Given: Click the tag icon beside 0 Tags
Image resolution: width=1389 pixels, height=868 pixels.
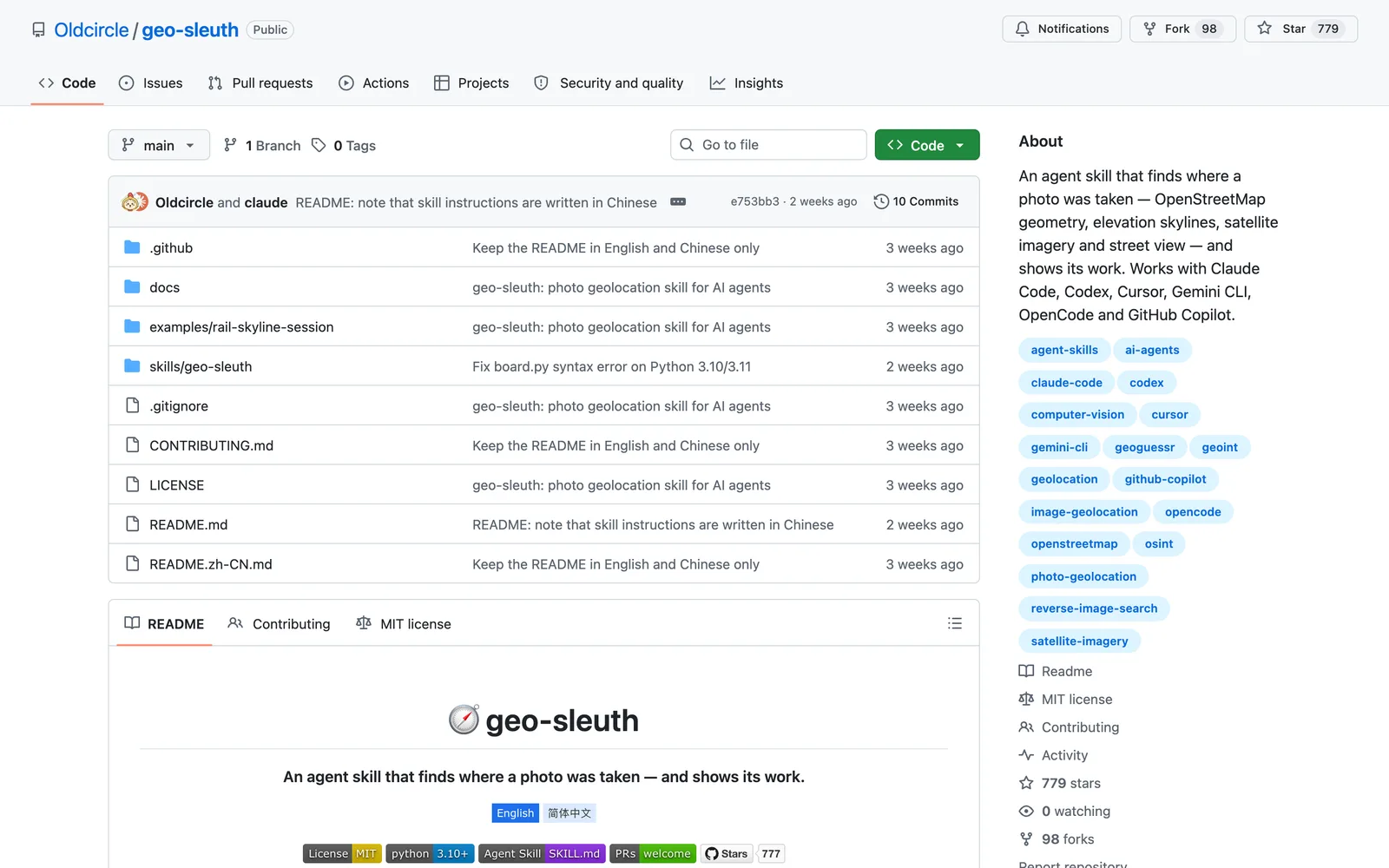Looking at the screenshot, I should [x=319, y=145].
